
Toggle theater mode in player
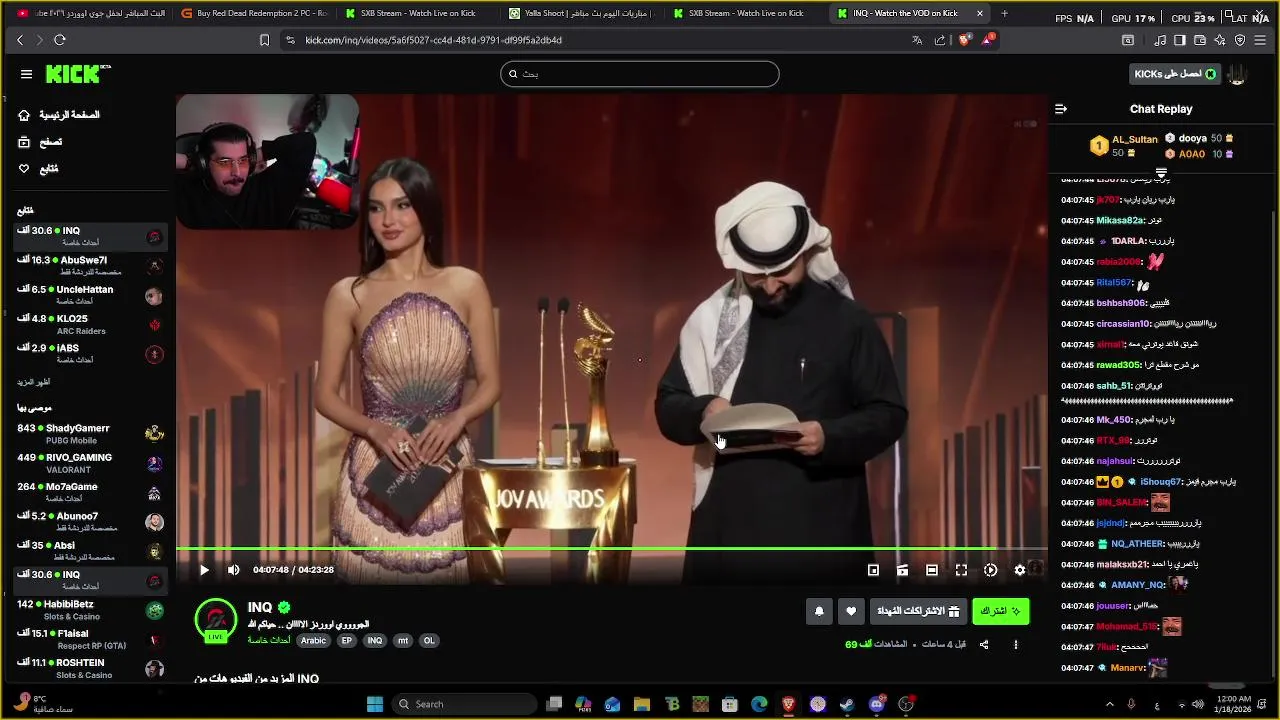932,570
